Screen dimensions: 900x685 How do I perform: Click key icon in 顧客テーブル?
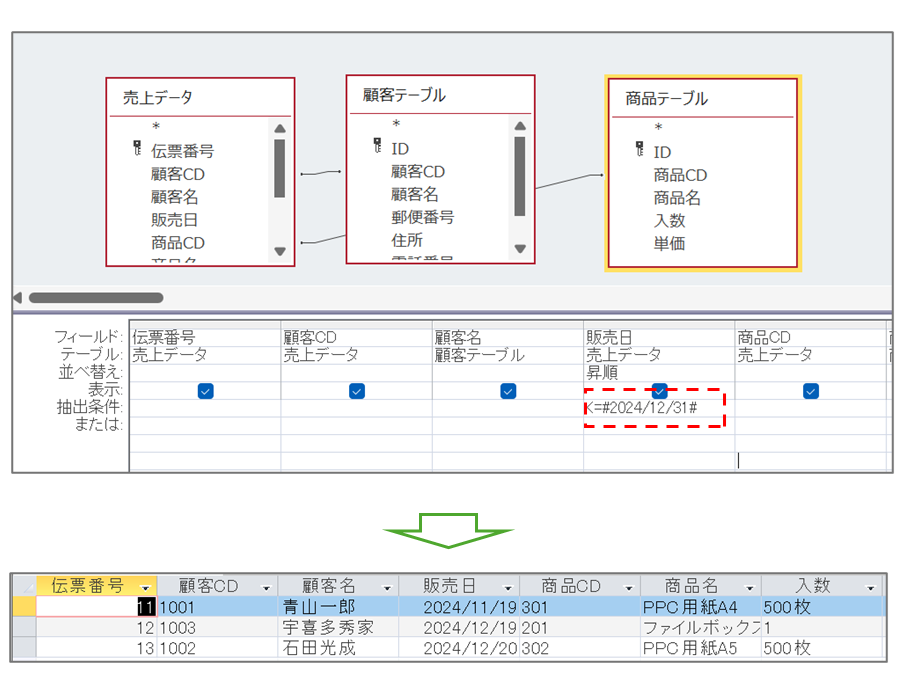377,146
